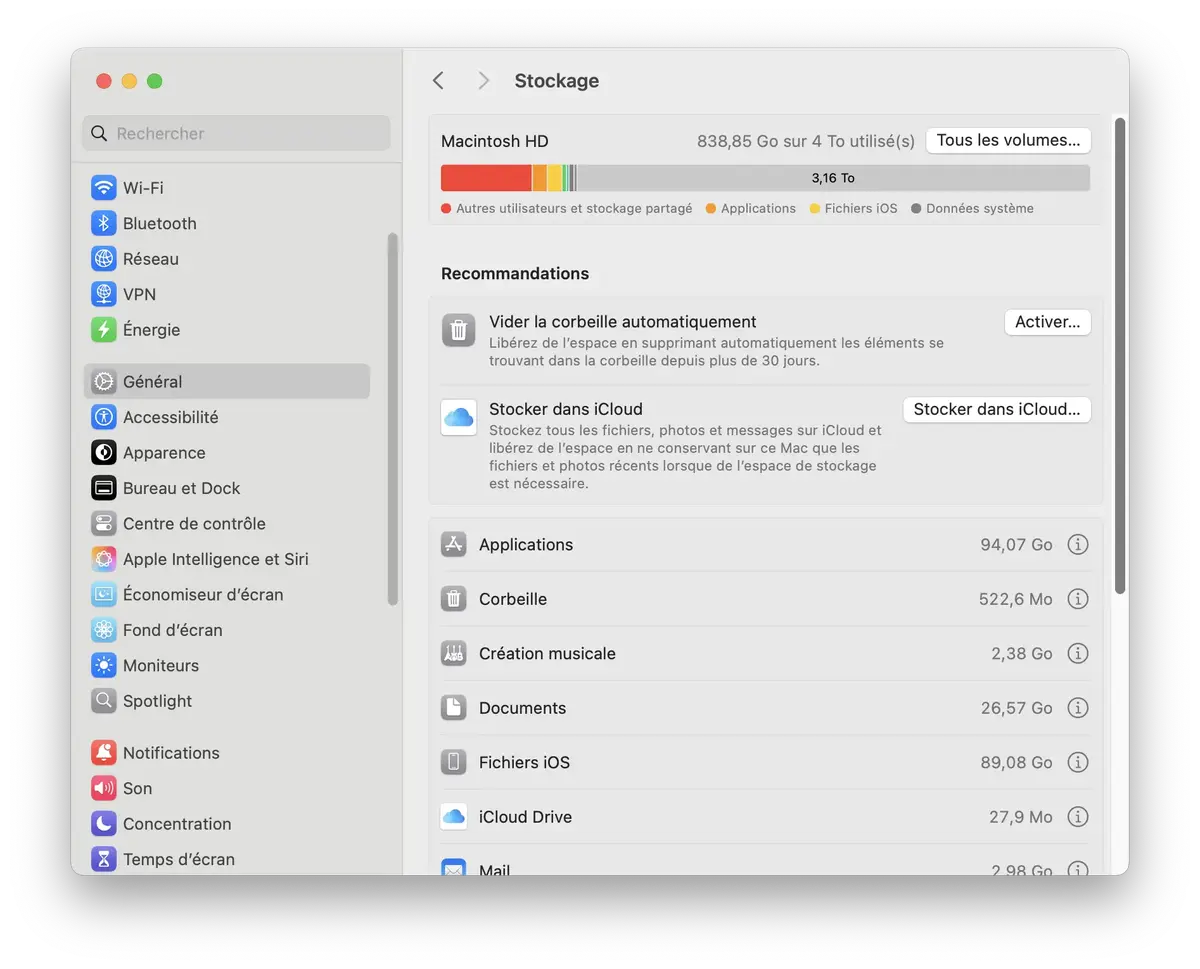Click the main panel vertical scrollbar
The width and height of the screenshot is (1200, 969).
tap(1120, 355)
